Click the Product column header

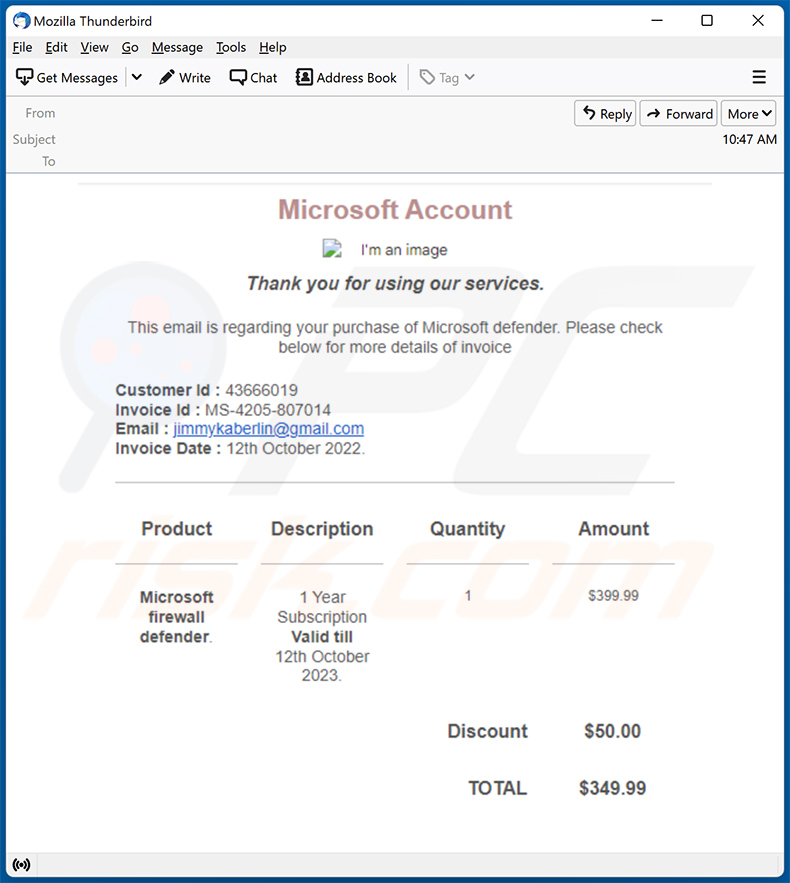tap(177, 529)
